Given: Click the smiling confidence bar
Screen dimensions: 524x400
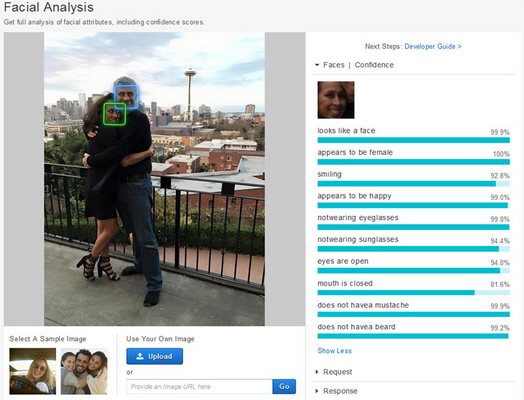Looking at the screenshot, I should point(413,184).
